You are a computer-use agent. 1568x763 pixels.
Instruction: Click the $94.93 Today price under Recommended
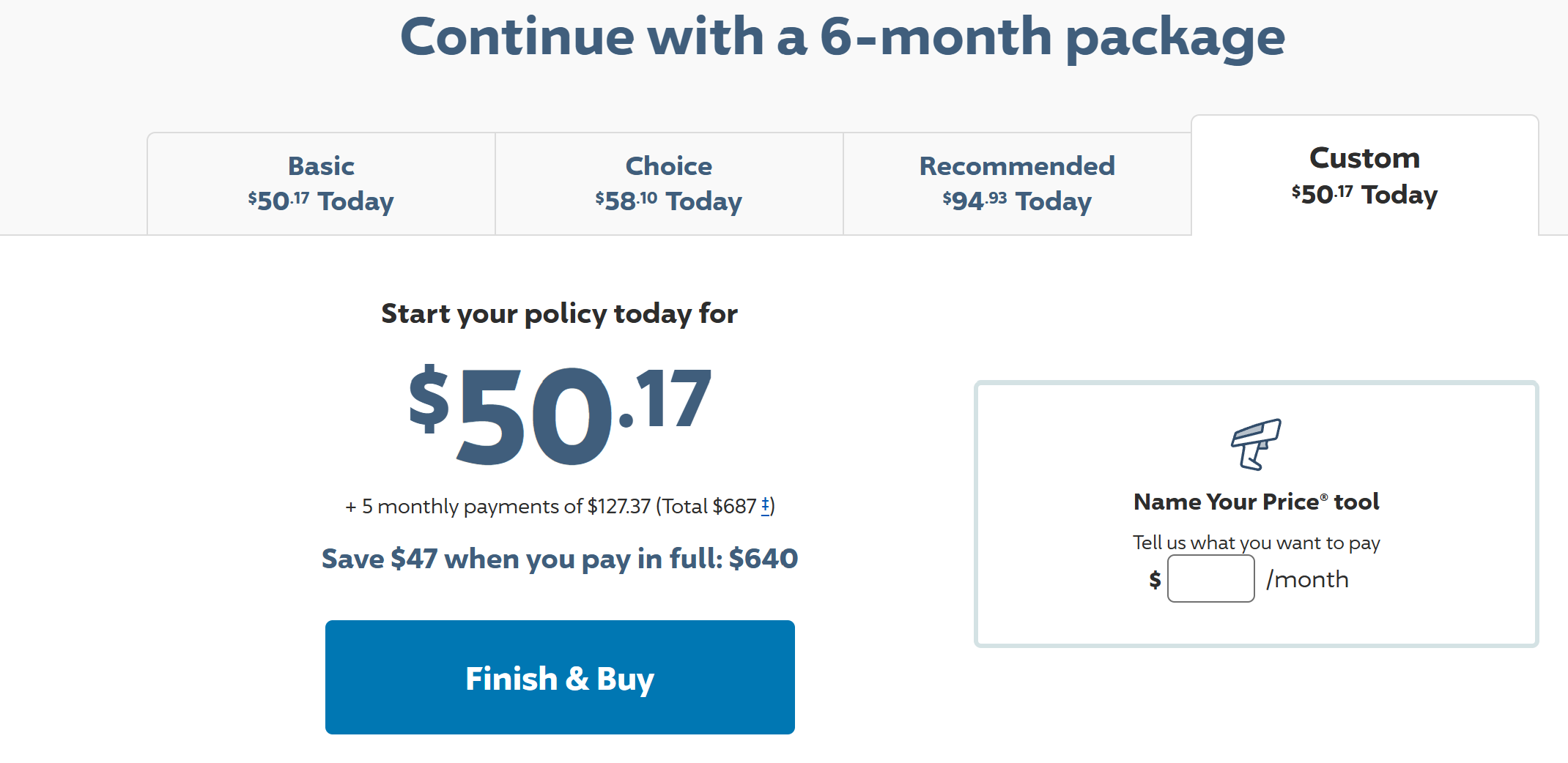(x=1017, y=201)
